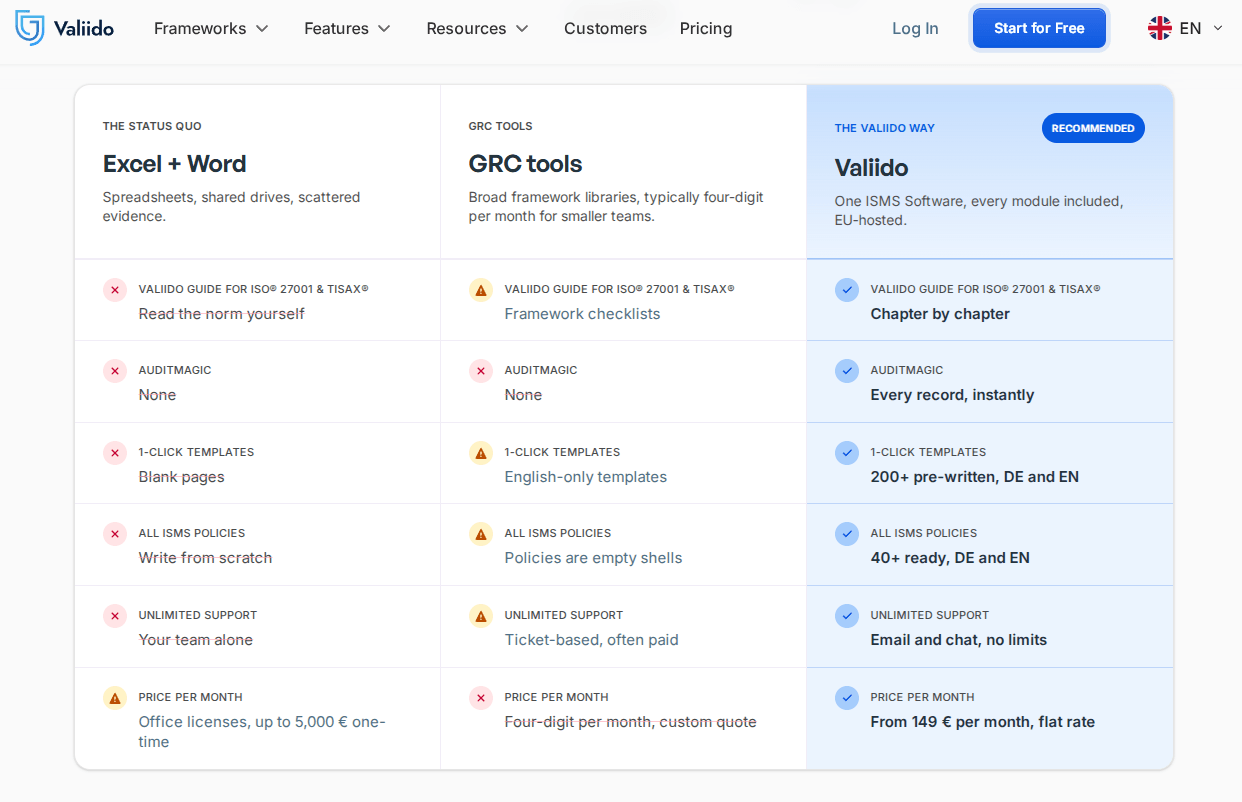Click red cross icon beside 'Your team alone'
The height and width of the screenshot is (802, 1242).
[x=115, y=616]
